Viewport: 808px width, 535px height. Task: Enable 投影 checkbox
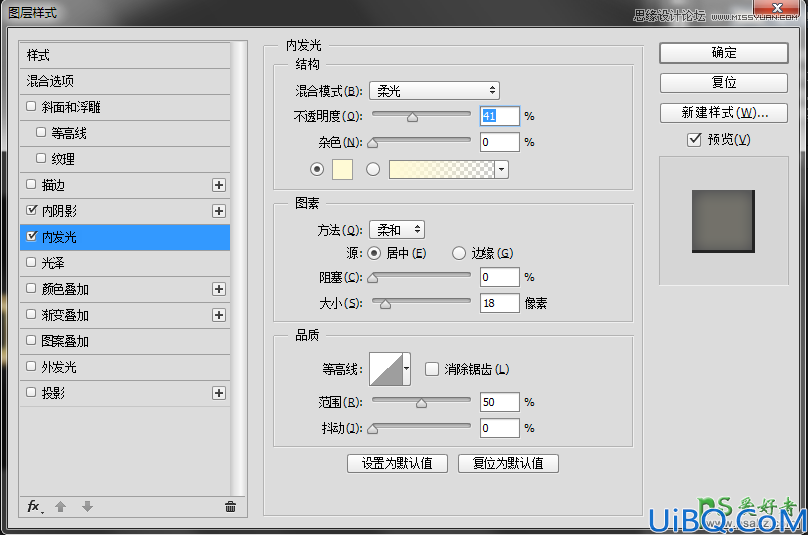(31, 392)
